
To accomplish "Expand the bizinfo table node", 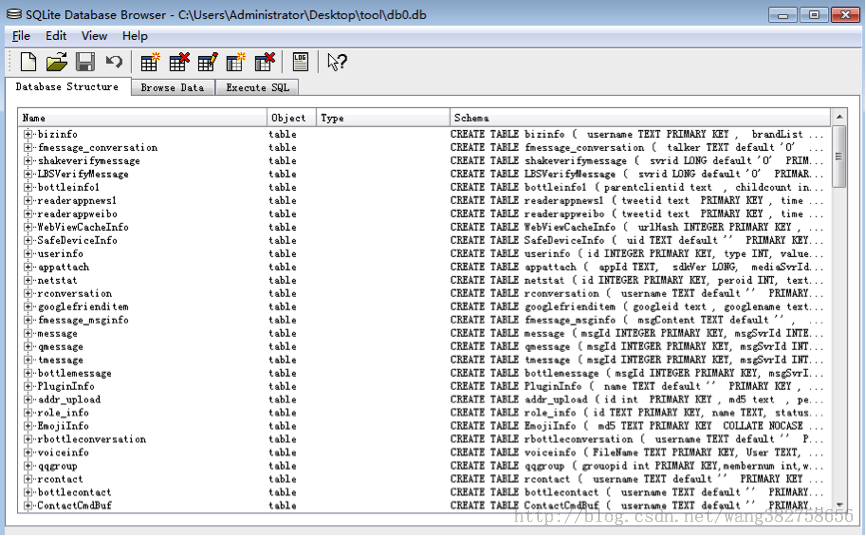I will (28, 134).
